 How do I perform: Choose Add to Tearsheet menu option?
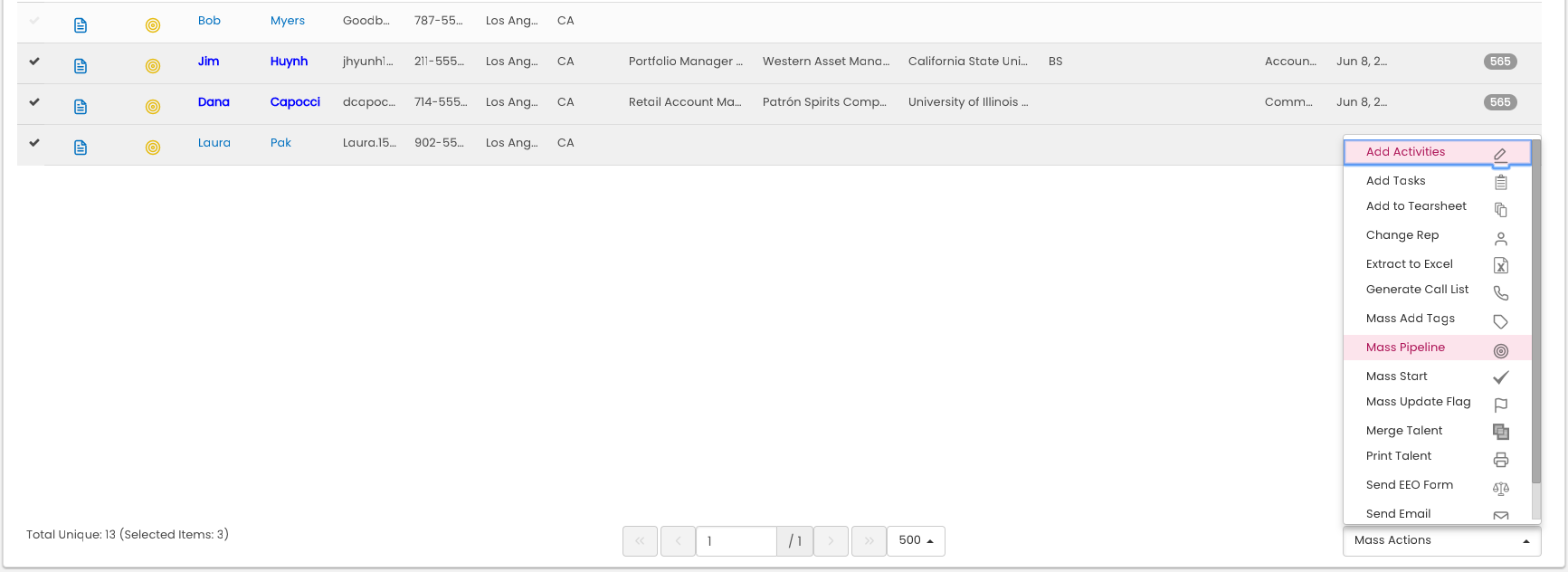click(x=1416, y=206)
